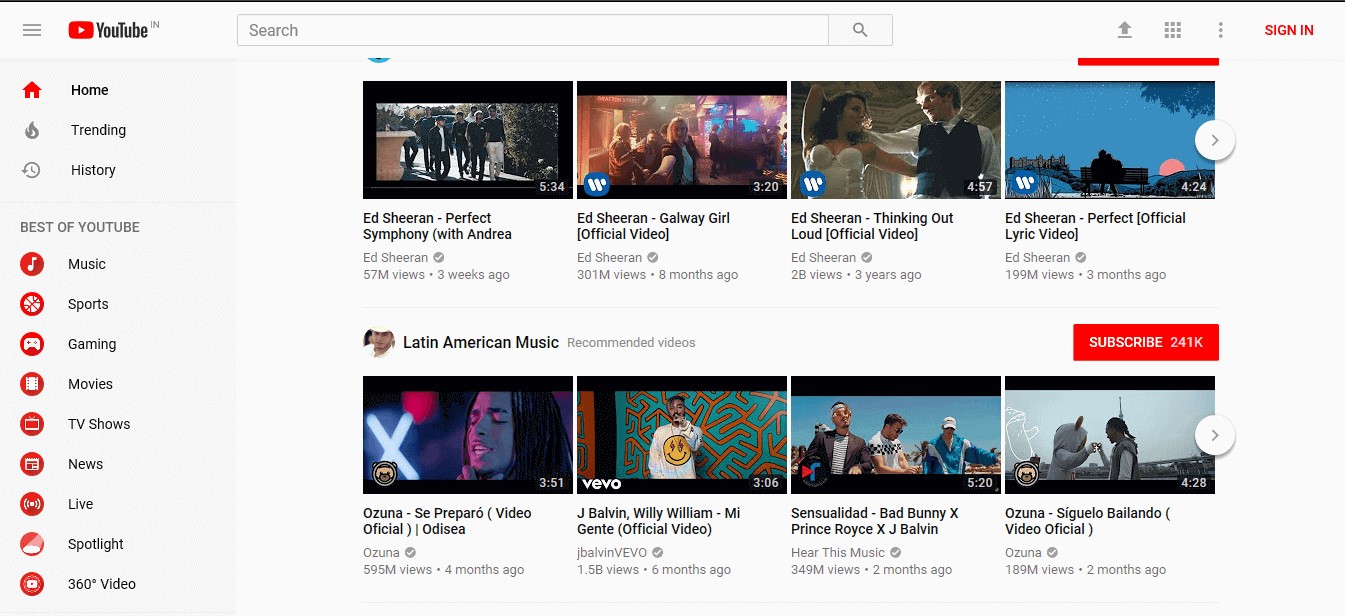1345x616 pixels.
Task: Open 'Ed Sheeran - Perfect [Official Lyric Video]' title
Action: click(x=1095, y=226)
